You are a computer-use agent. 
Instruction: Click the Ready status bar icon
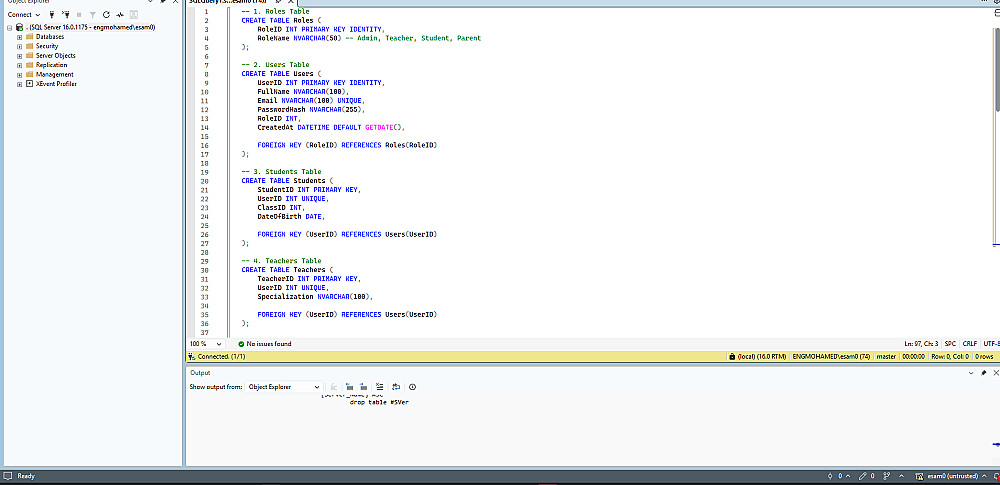[8, 476]
